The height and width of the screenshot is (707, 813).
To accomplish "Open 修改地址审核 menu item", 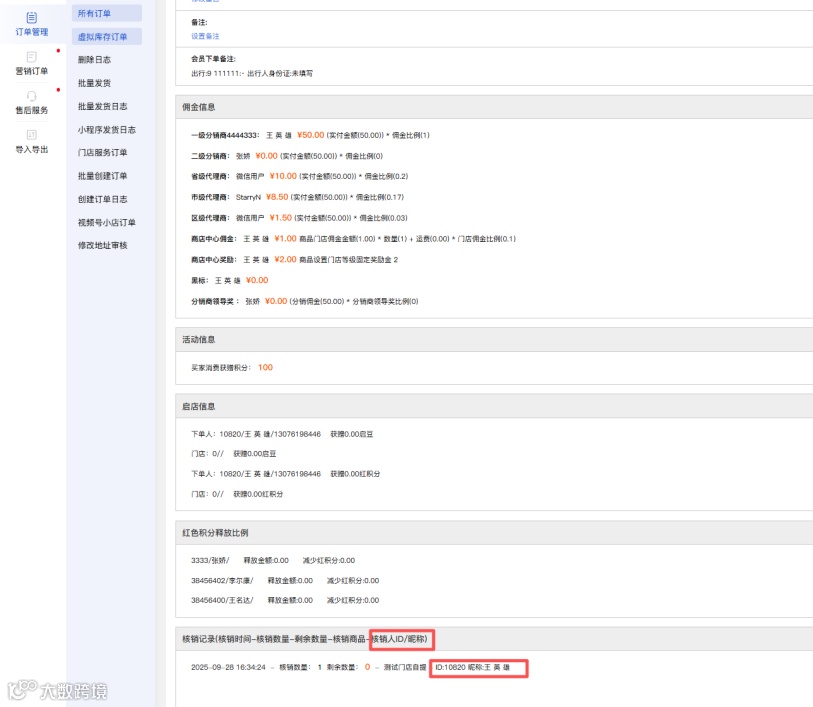I will point(103,245).
